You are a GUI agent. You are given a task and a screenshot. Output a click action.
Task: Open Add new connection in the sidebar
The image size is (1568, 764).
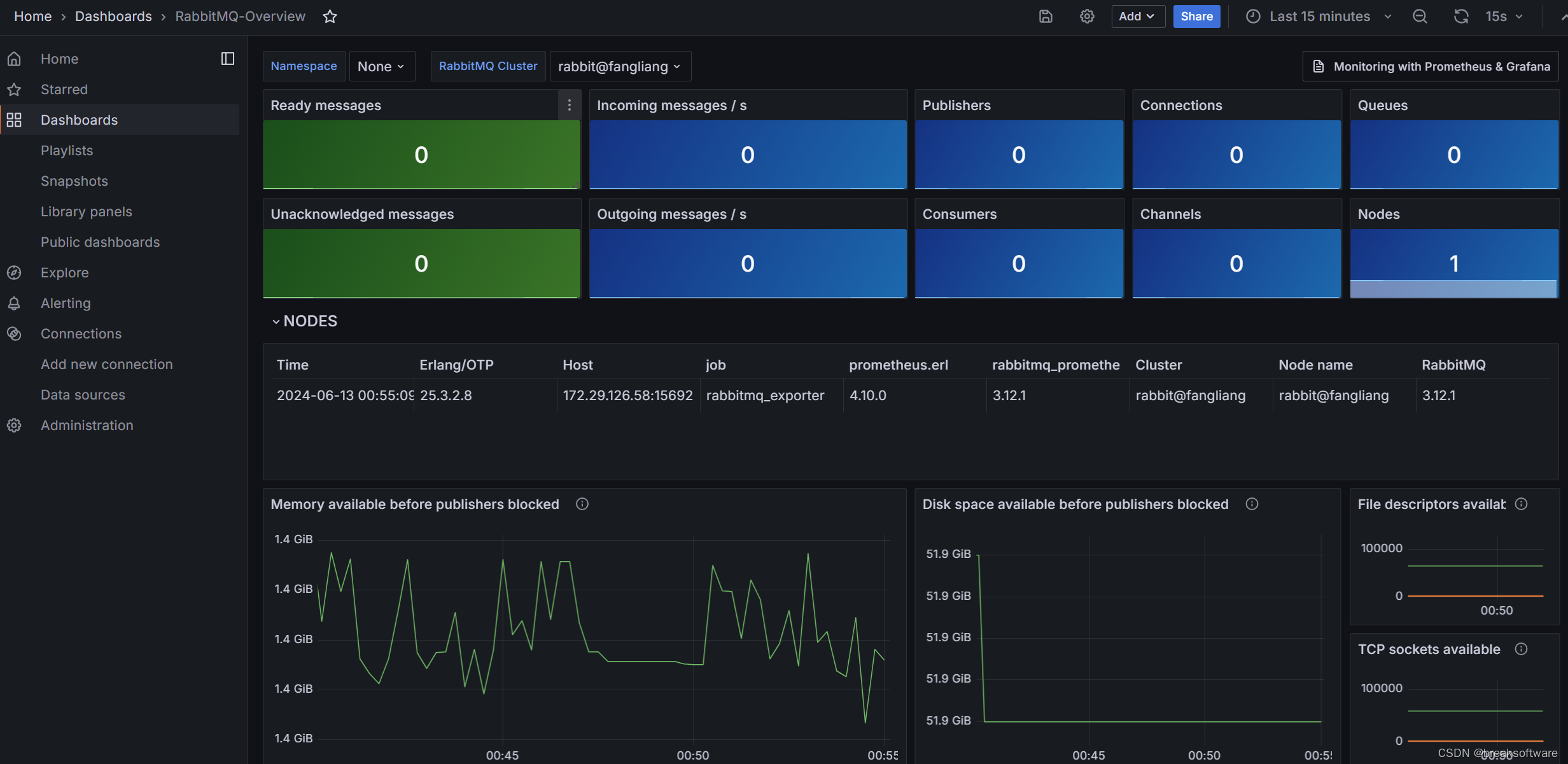[107, 365]
